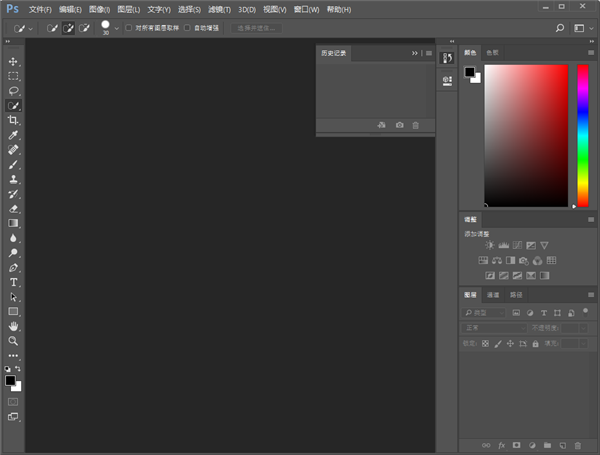
Task: Switch to the 通道 tab
Action: 493,295
